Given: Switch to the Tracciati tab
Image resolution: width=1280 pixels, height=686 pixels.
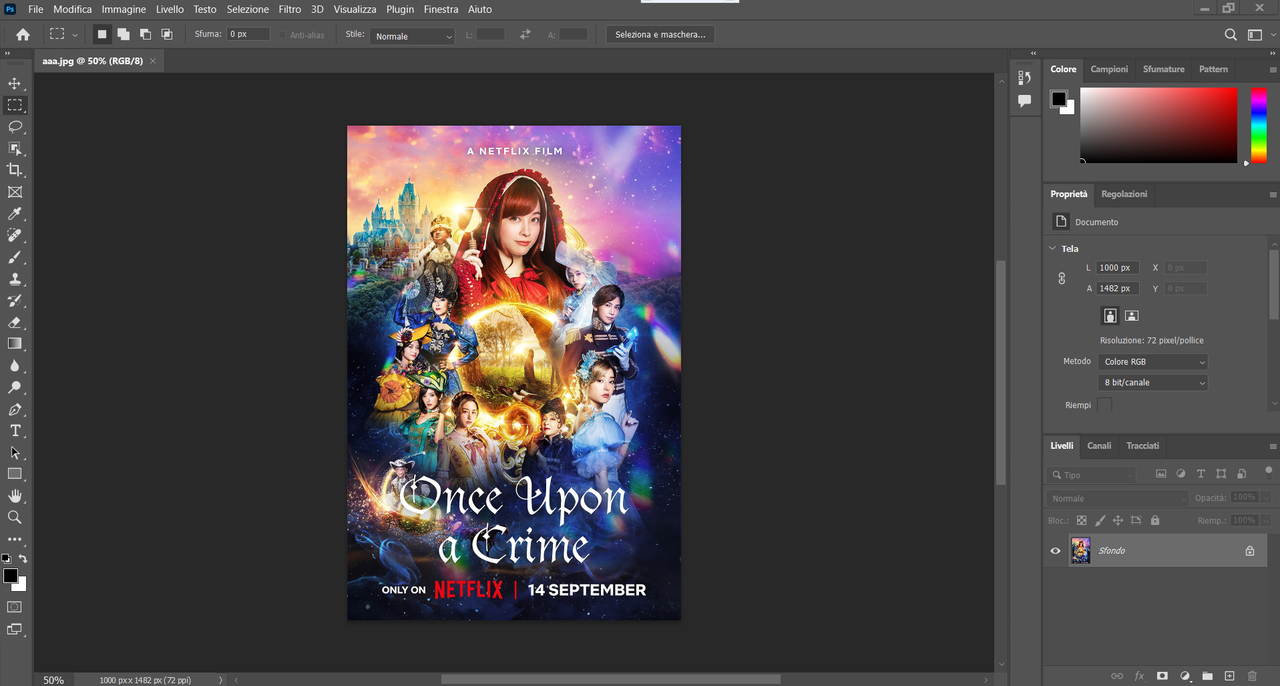Looking at the screenshot, I should point(1143,446).
